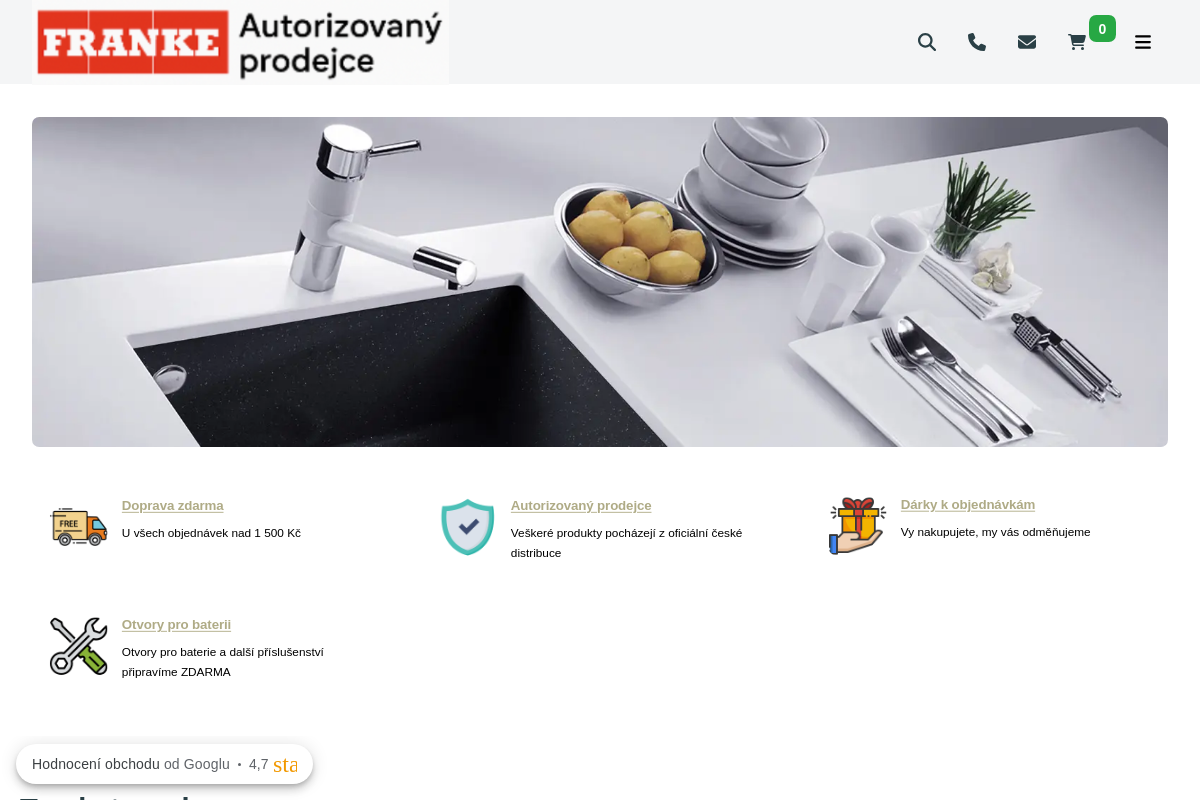Image resolution: width=1200 pixels, height=800 pixels.
Task: Open the search magnifier icon
Action: point(927,42)
